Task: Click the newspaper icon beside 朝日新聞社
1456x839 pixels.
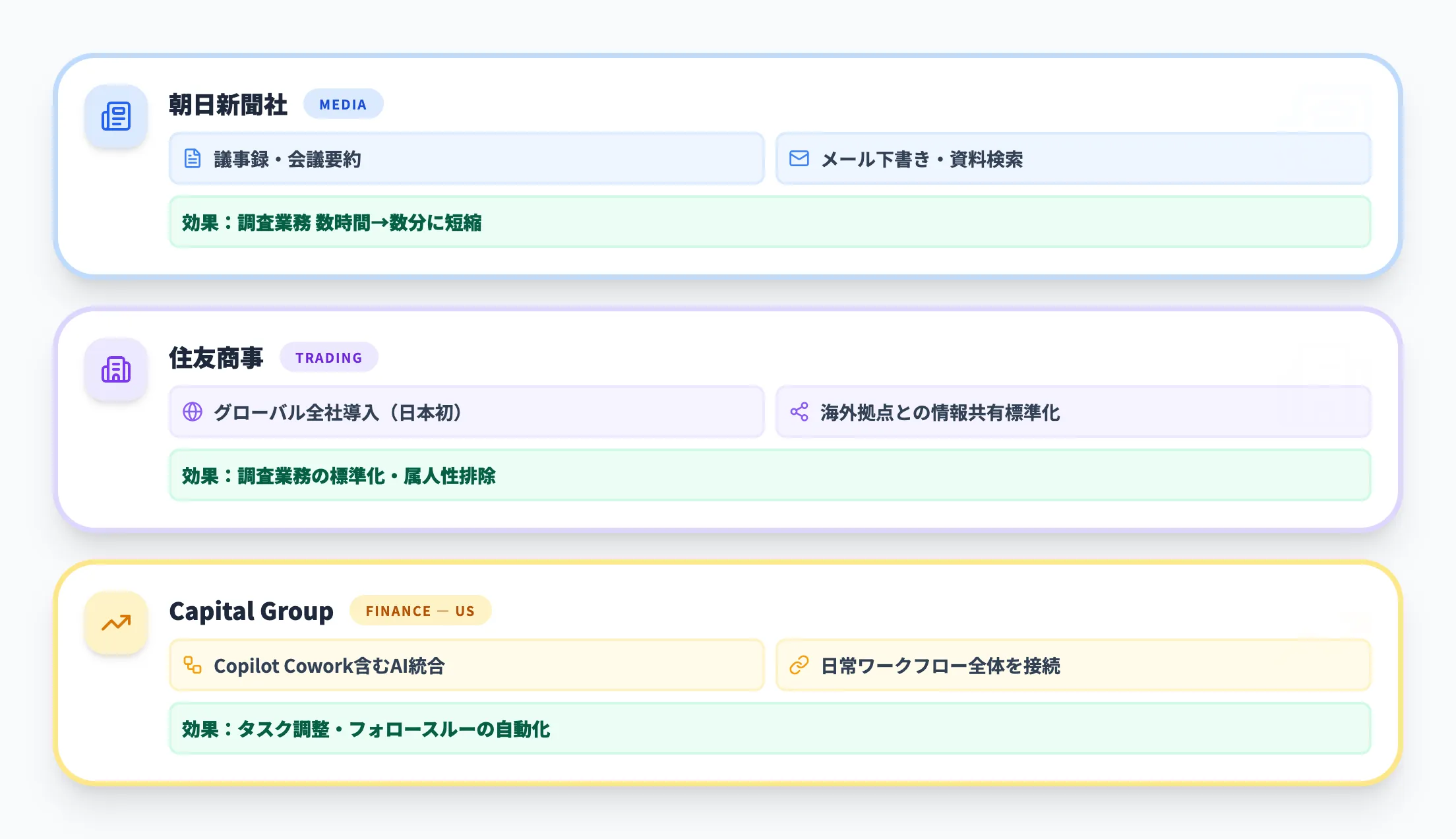Action: click(116, 116)
